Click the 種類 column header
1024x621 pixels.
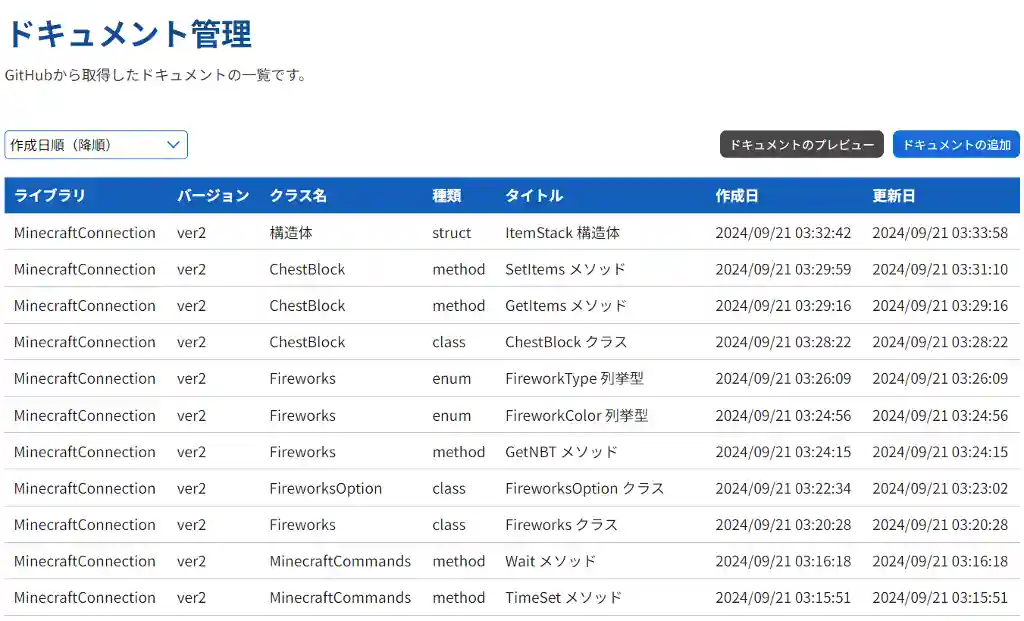(447, 195)
